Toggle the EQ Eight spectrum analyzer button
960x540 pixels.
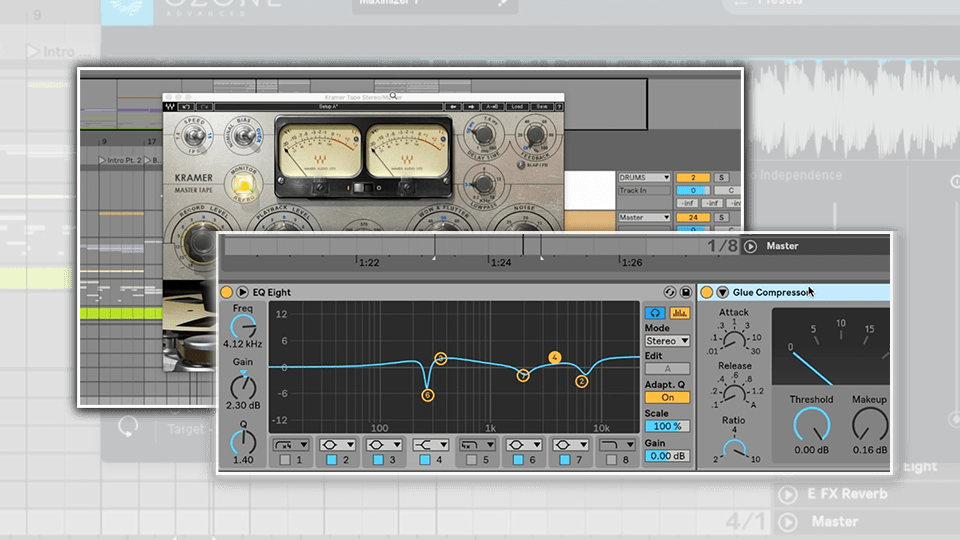(x=680, y=313)
